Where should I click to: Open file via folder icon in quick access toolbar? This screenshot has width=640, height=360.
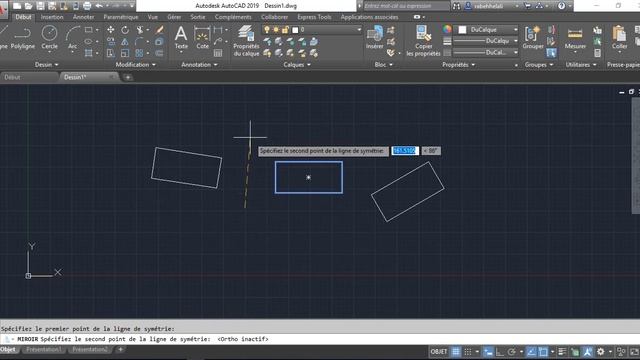29,6
